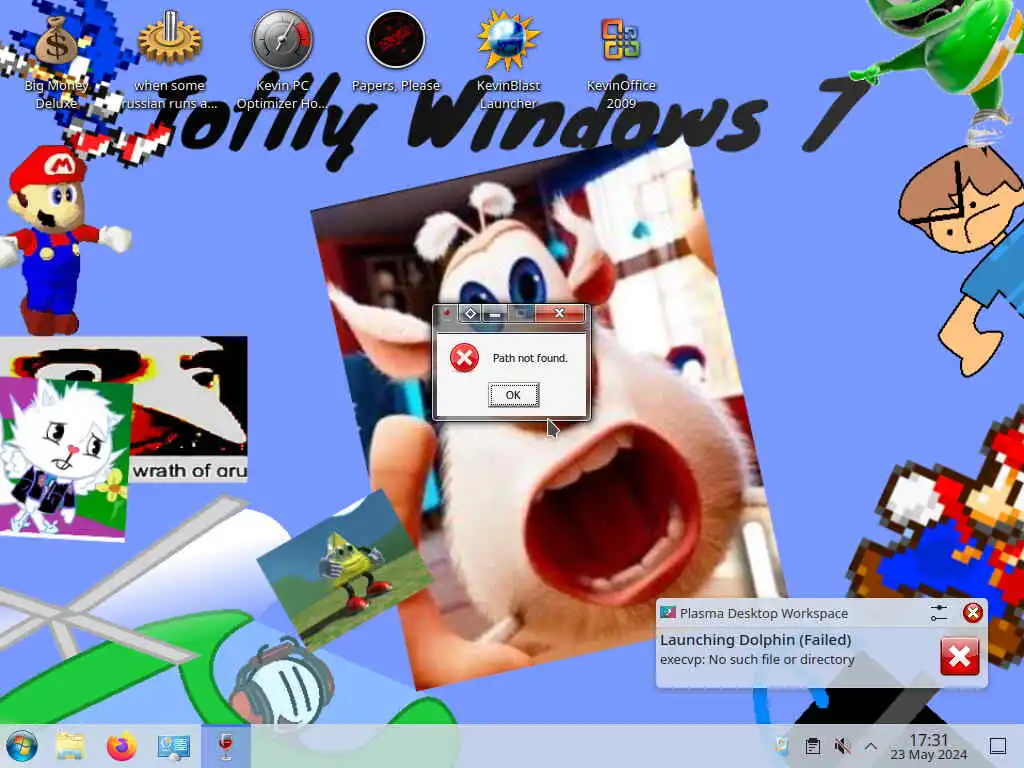Launch KevinBlast Launcher desktop icon
The image size is (1024, 768).
(x=508, y=59)
